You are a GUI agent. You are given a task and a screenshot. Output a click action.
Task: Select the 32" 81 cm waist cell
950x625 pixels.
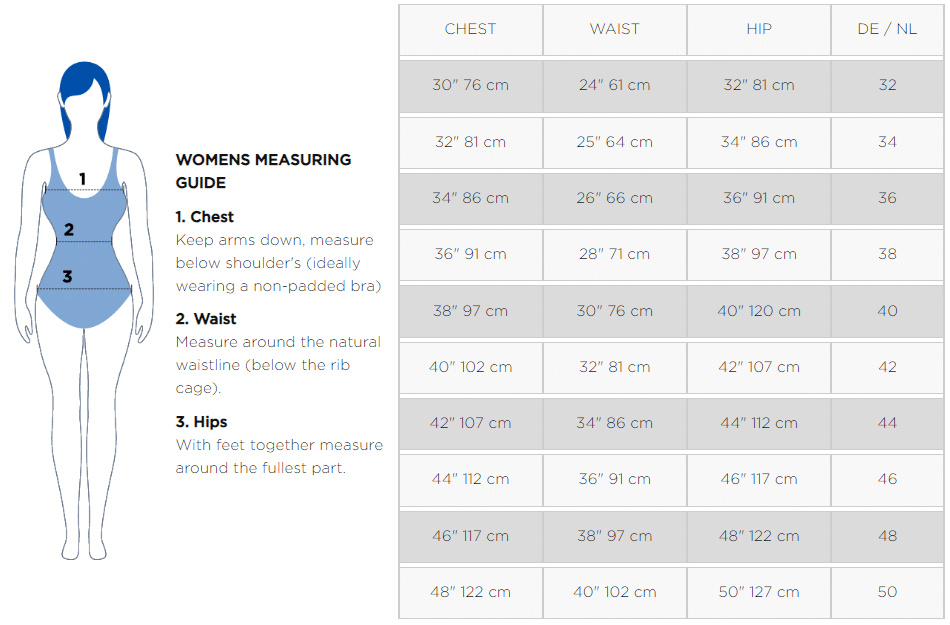point(614,367)
